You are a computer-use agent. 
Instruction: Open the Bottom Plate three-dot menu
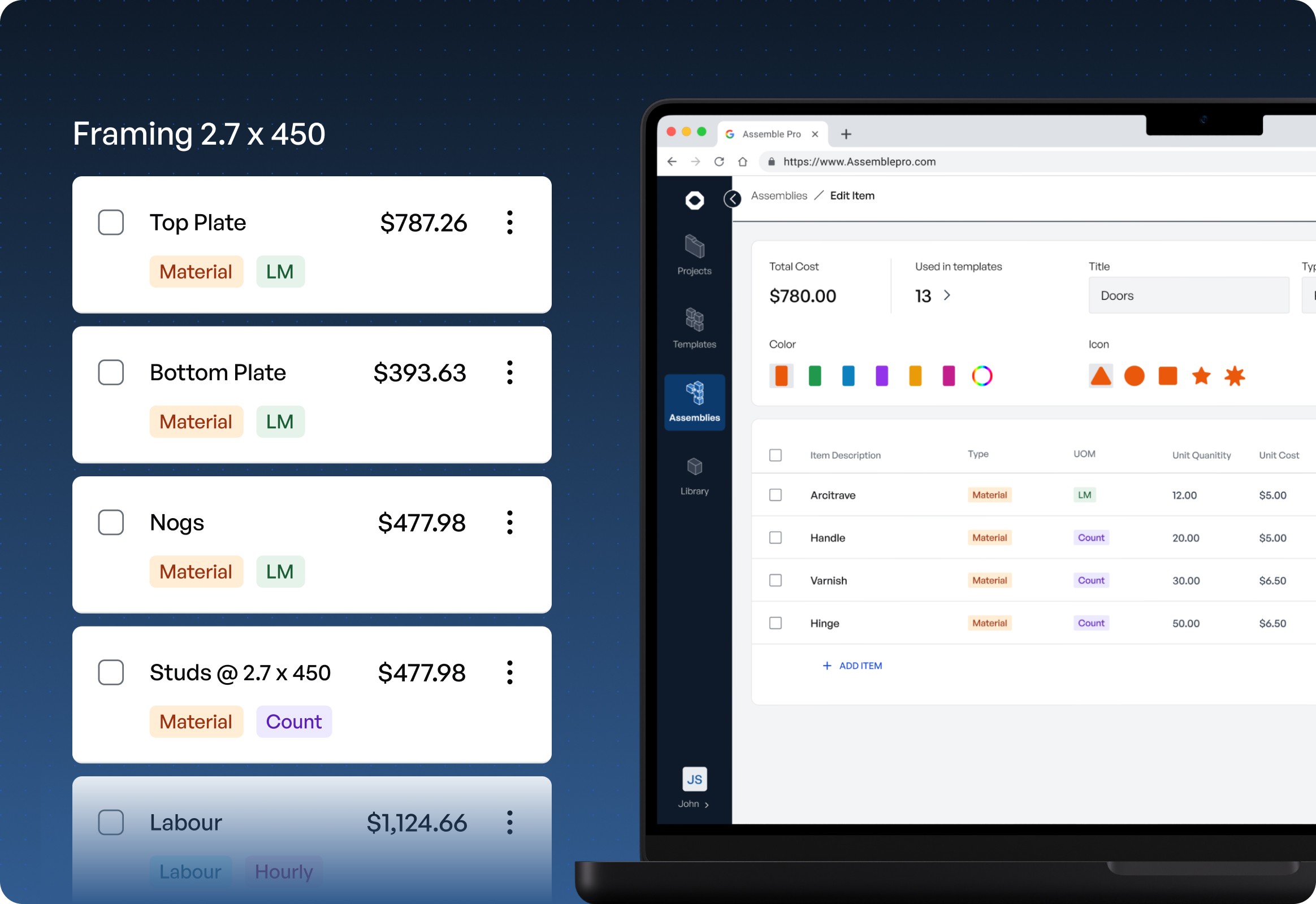509,372
